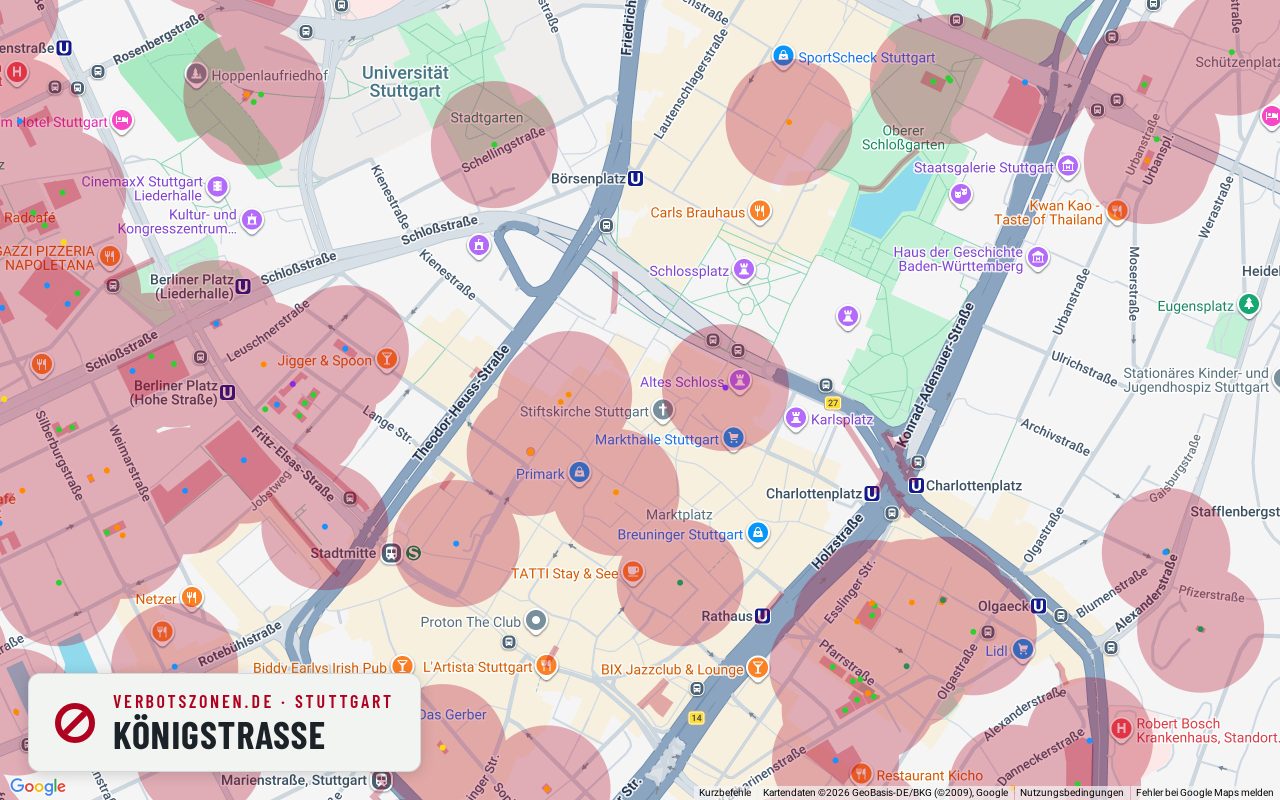This screenshot has height=800, width=1280.
Task: Select the Karlsplatz landmark pin
Action: (x=796, y=418)
